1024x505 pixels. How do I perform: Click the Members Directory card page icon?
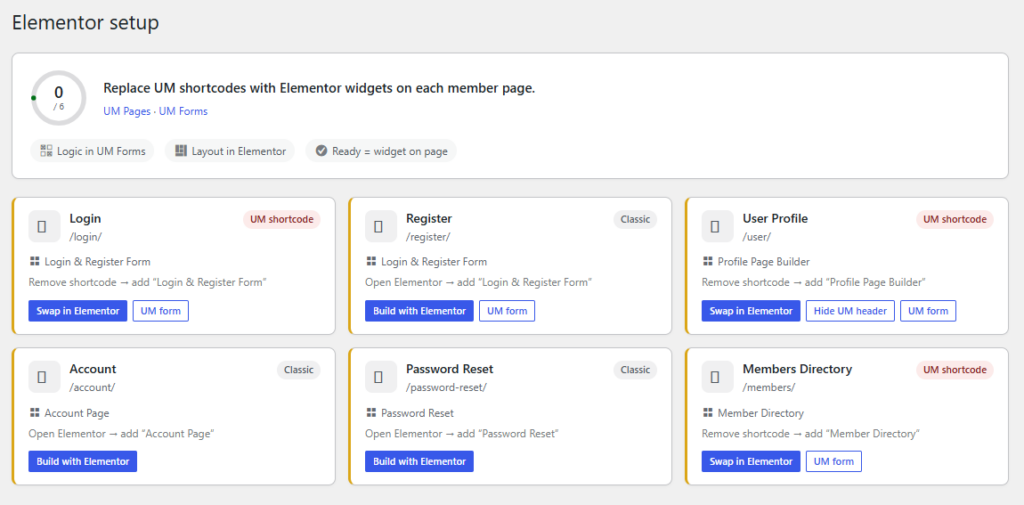pyautogui.click(x=718, y=377)
